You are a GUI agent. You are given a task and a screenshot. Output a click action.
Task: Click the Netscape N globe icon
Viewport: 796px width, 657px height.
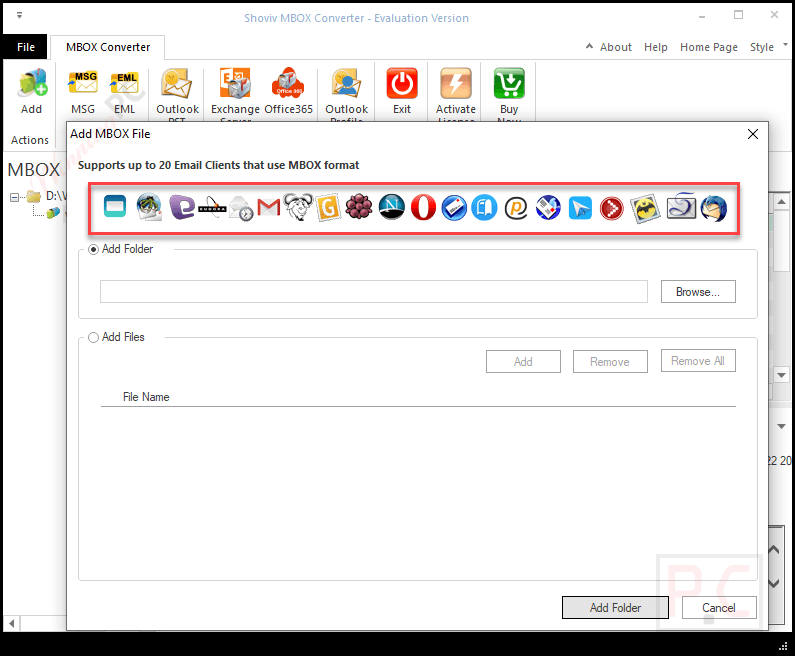(x=392, y=207)
